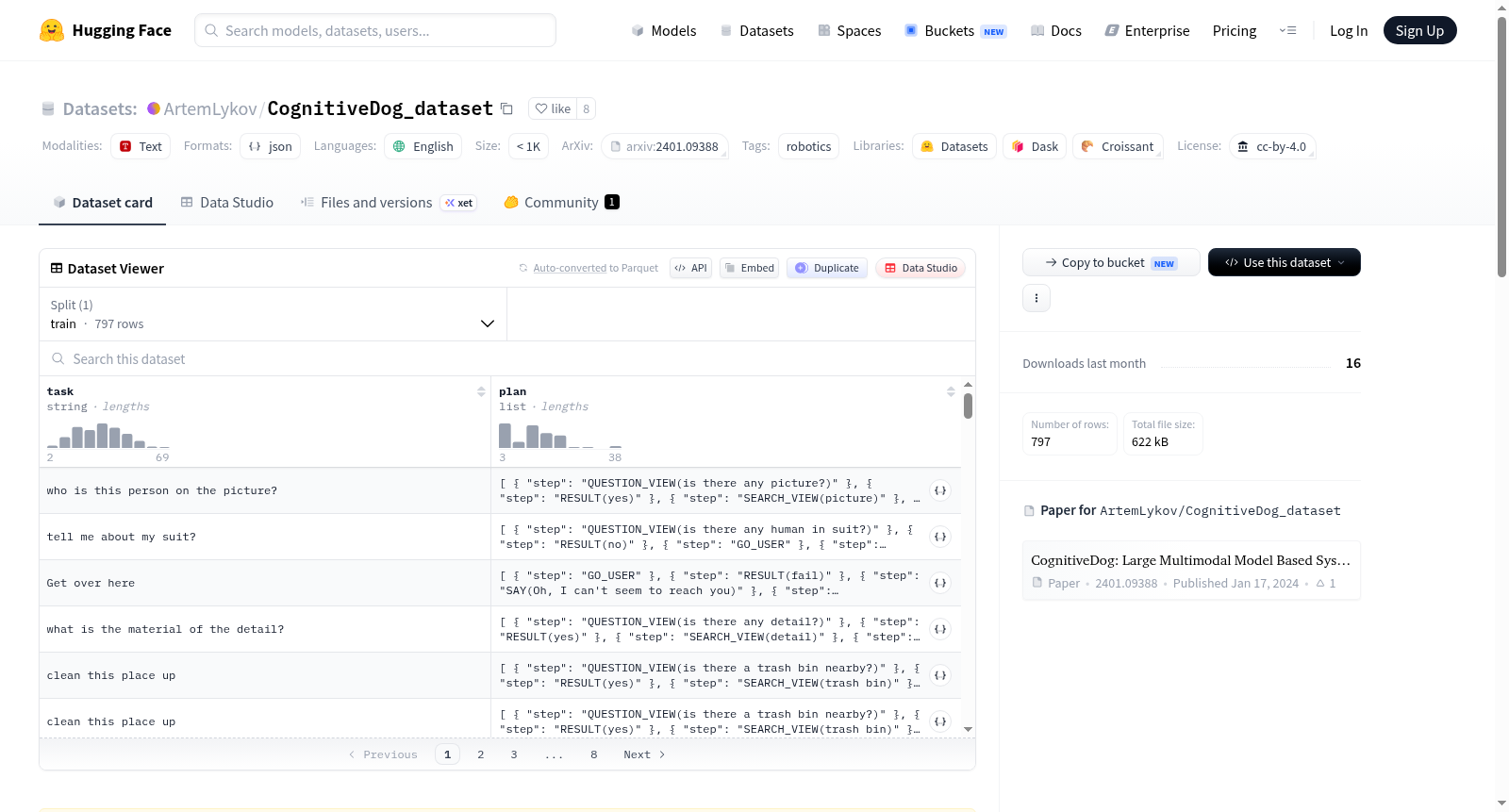Screen dimensions: 1509x812
Task: Click the dataset viewer vertical scrollbar thumb
Action: pyautogui.click(x=968, y=406)
